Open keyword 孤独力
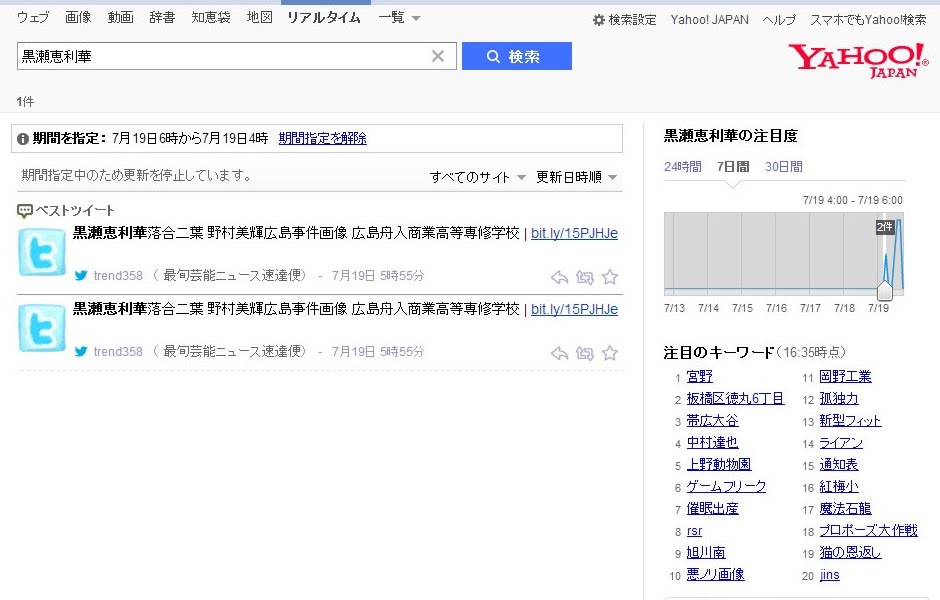Image resolution: width=940 pixels, height=600 pixels. pos(839,399)
